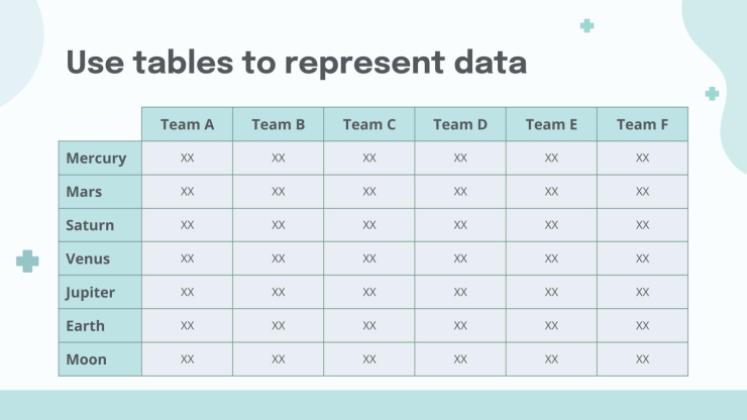Click the Jupiter cell under Team C

369,292
